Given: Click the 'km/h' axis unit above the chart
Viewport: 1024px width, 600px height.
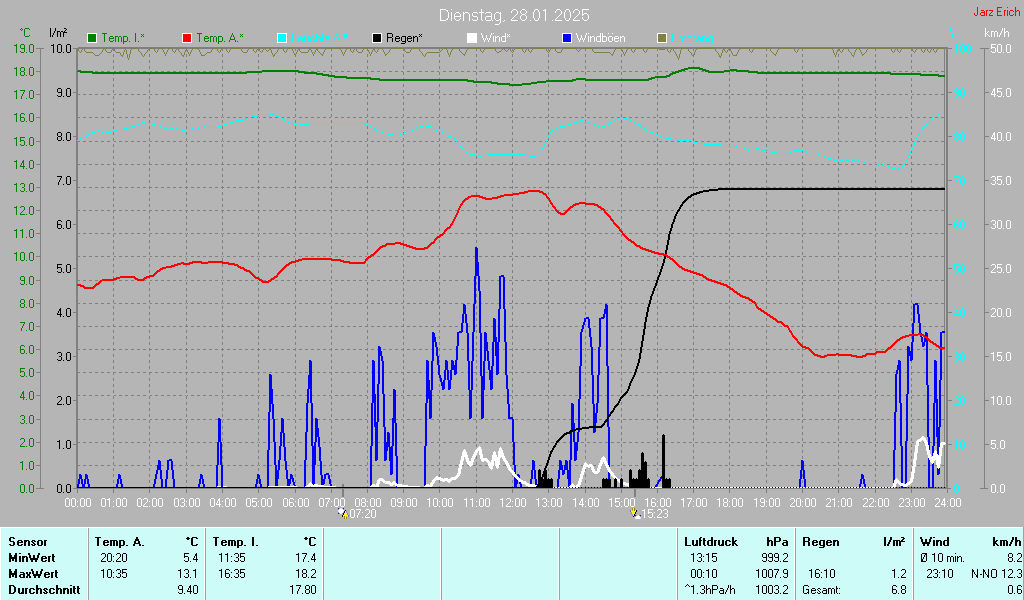Looking at the screenshot, I should [997, 33].
